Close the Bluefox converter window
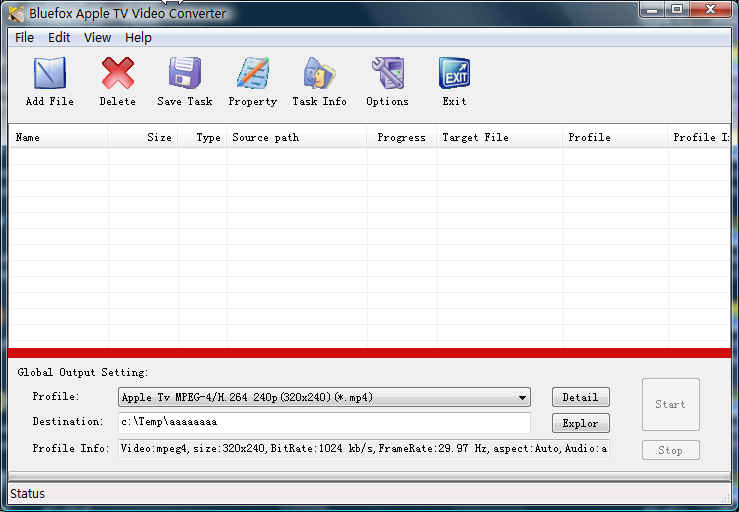The image size is (739, 512). tap(711, 9)
